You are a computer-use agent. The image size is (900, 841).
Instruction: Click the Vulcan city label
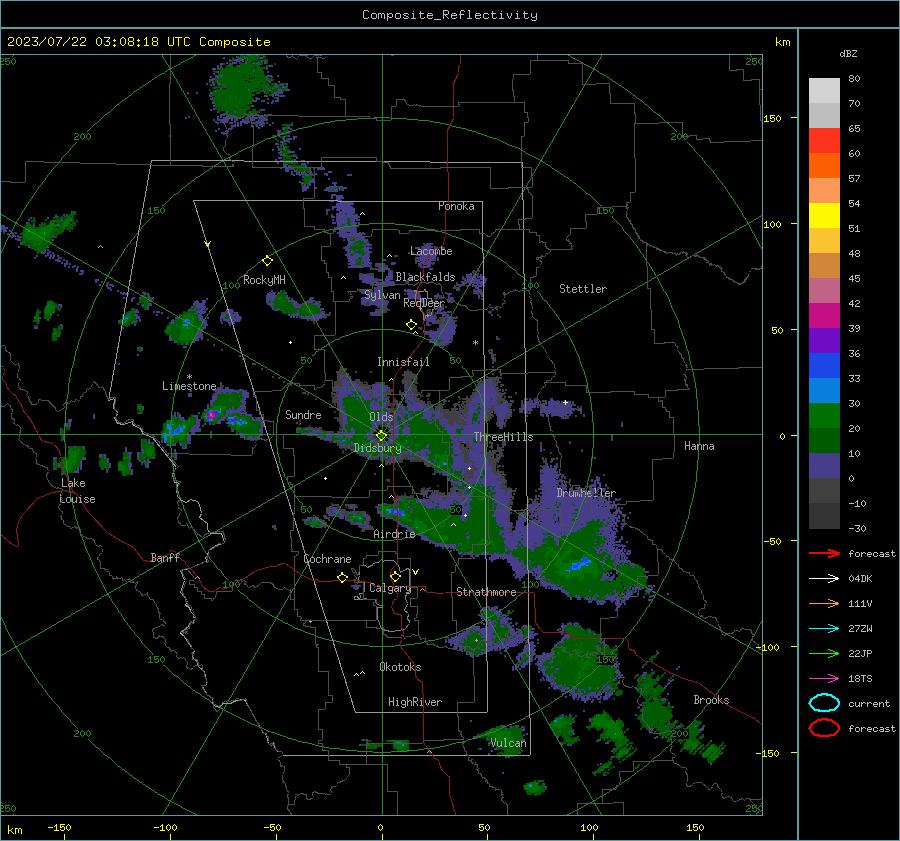(x=508, y=743)
